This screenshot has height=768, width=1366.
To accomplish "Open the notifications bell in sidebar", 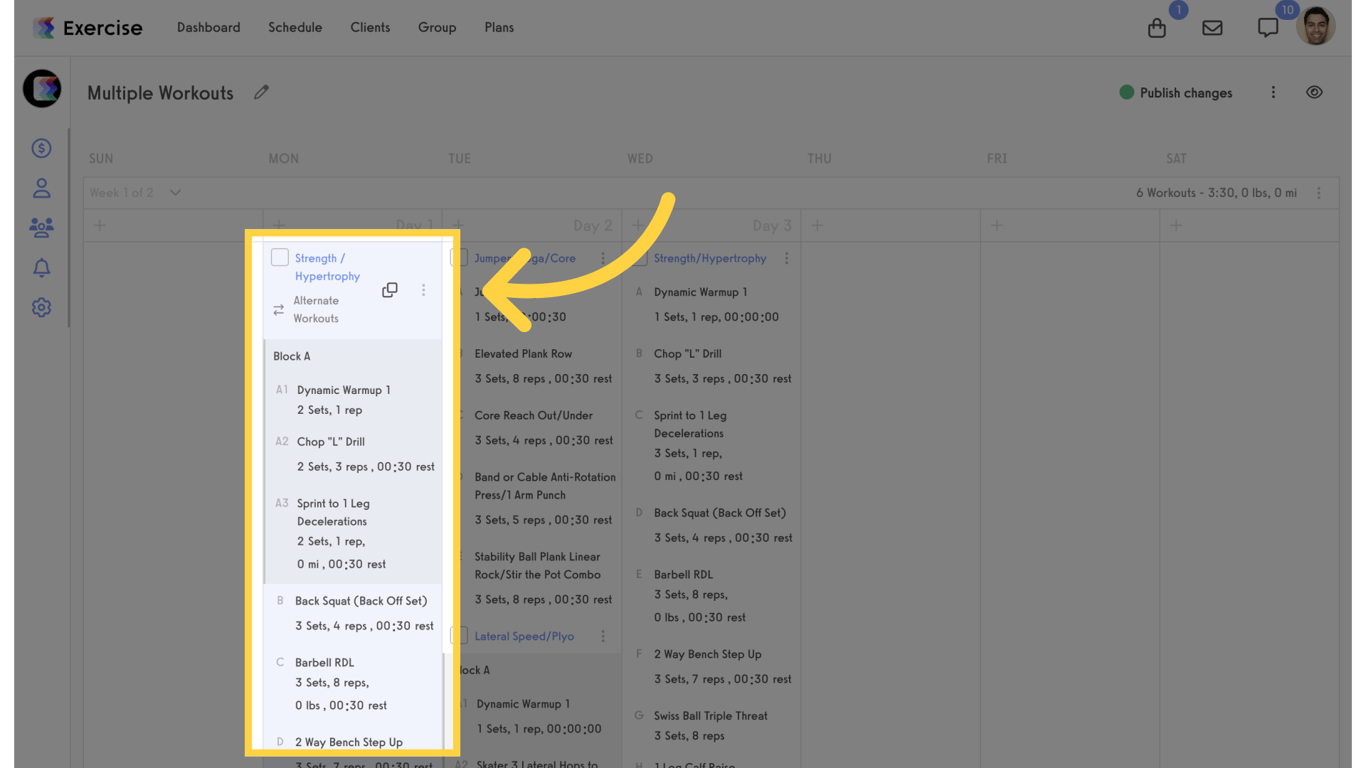I will click(x=41, y=268).
